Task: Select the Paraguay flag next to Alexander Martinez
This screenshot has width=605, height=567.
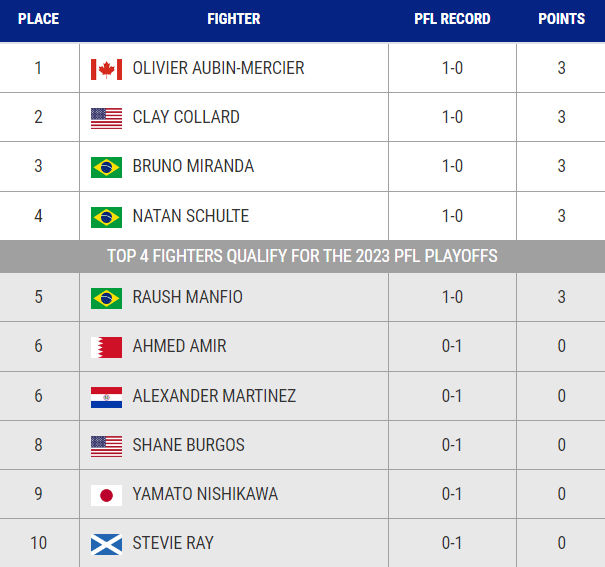Action: (106, 397)
